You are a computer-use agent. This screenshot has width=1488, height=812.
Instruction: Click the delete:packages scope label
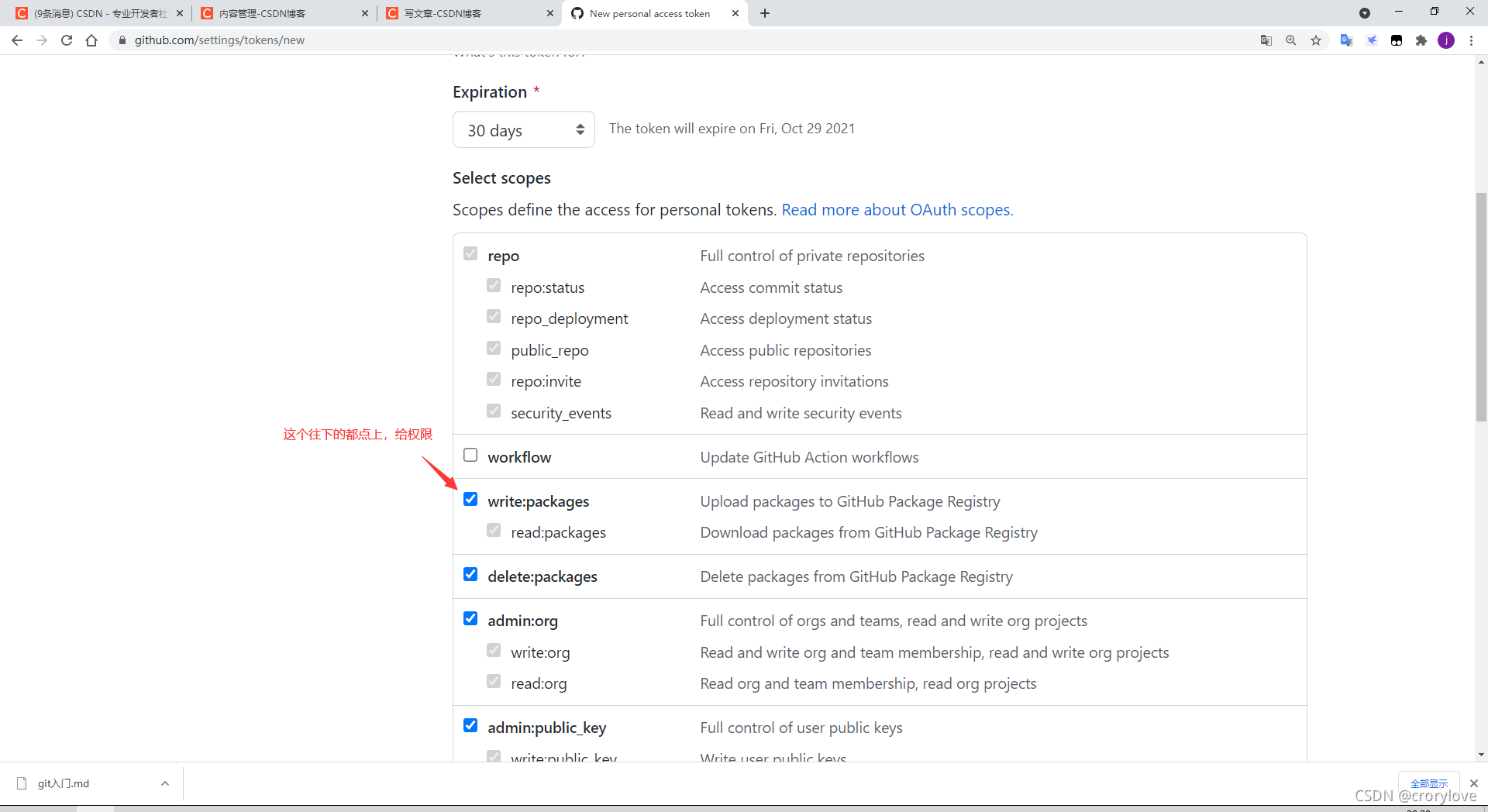[x=542, y=576]
